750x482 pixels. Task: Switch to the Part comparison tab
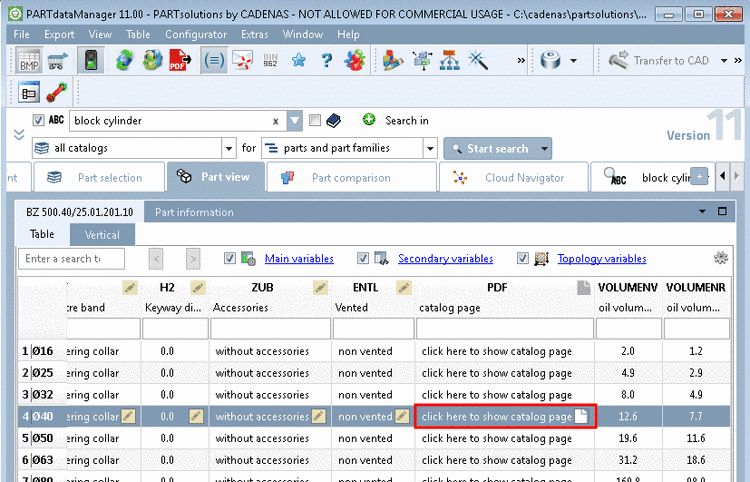352,178
